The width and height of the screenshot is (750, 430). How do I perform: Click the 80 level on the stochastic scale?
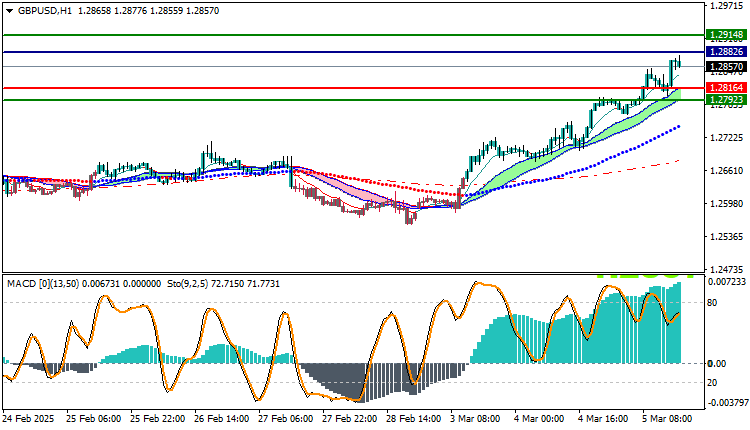tap(712, 303)
